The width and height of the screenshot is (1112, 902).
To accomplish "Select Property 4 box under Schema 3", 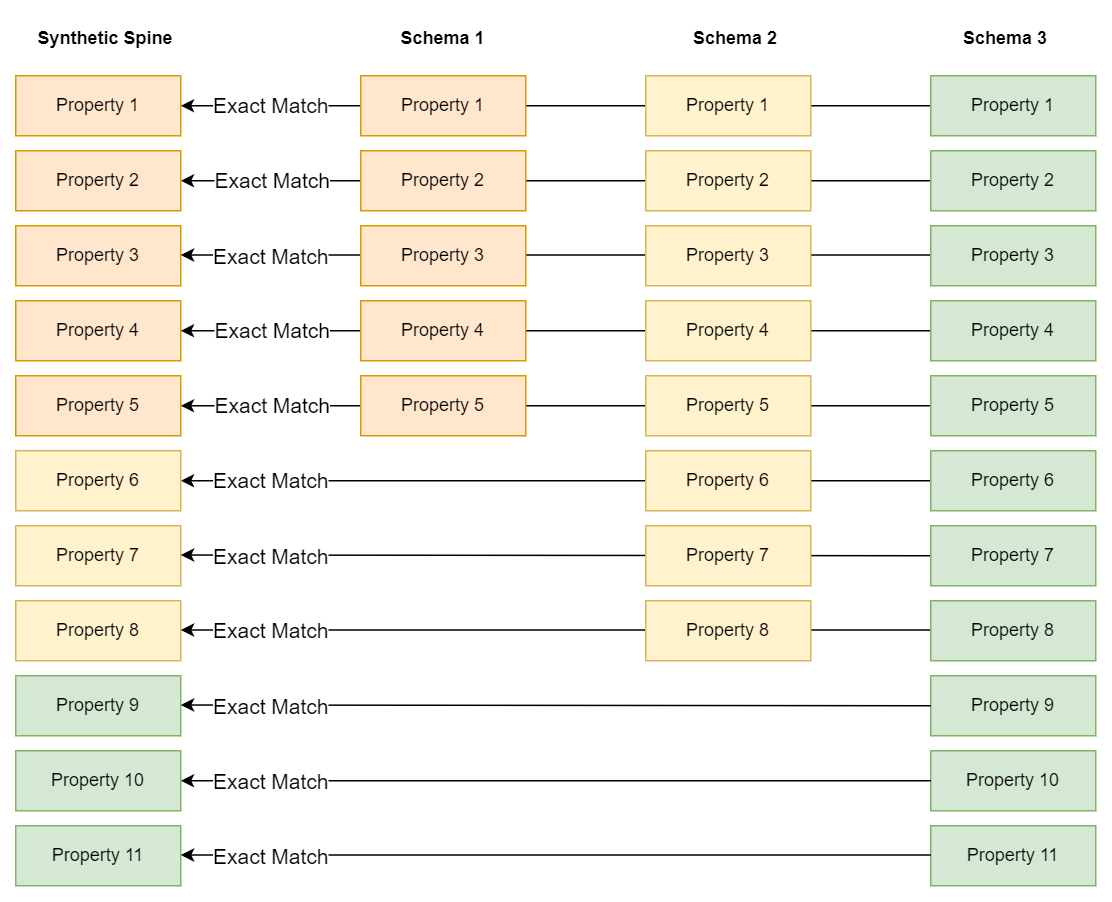I will pos(1013,331).
